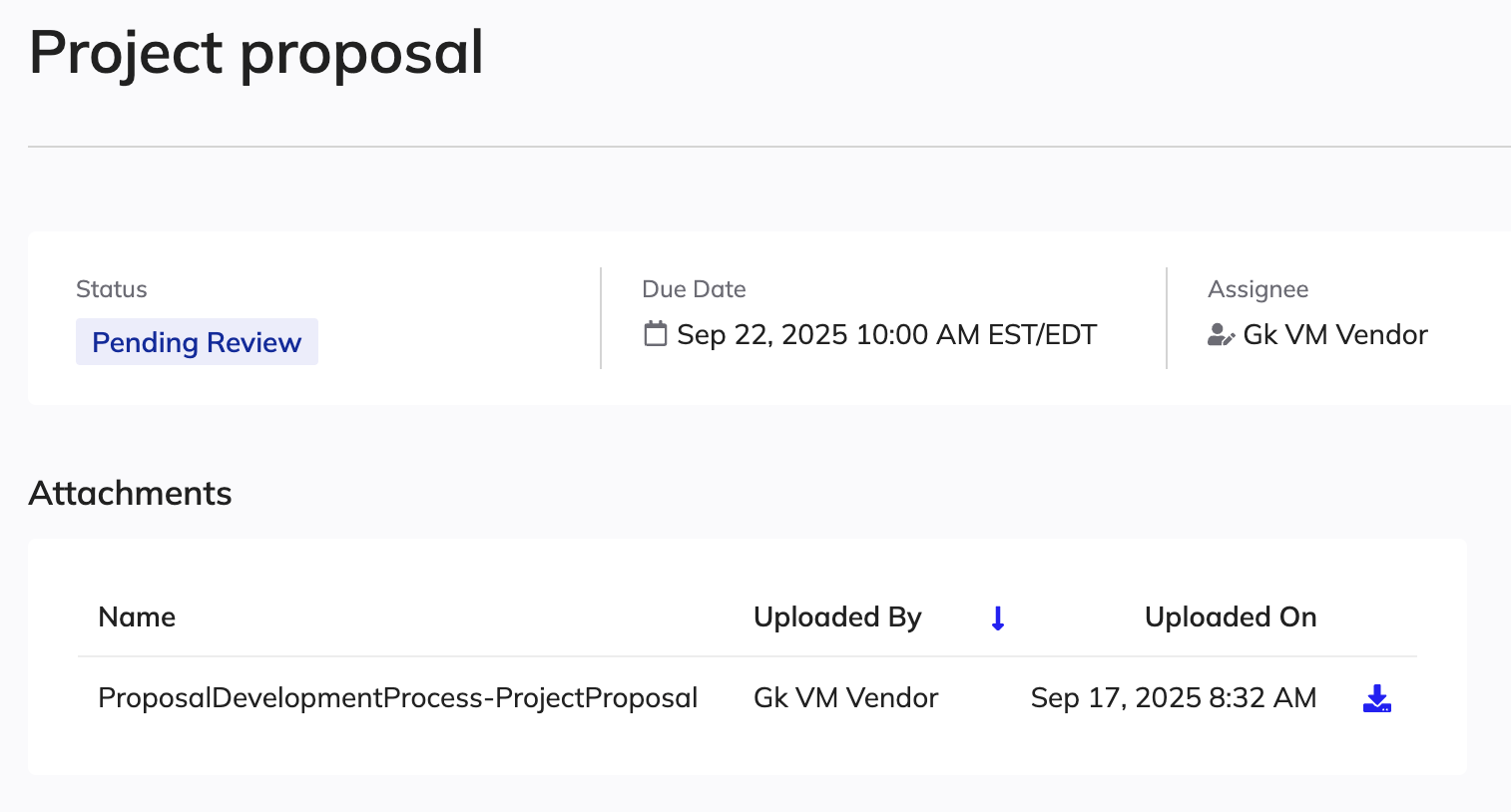Reverse sorting with the blue arrow indicator
Screen dimensions: 1511x812
[997, 617]
